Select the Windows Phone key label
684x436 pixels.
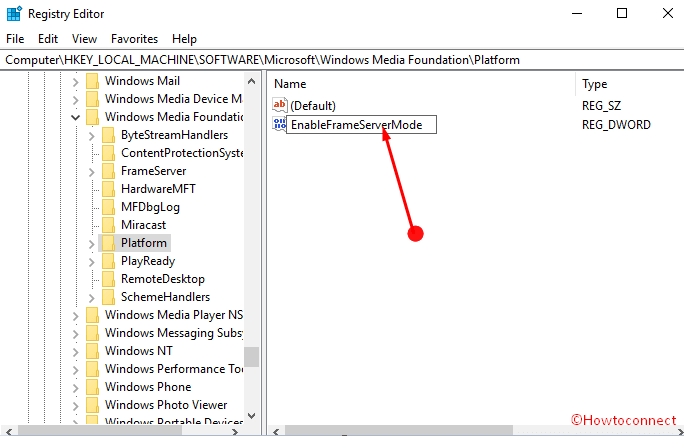pos(148,387)
